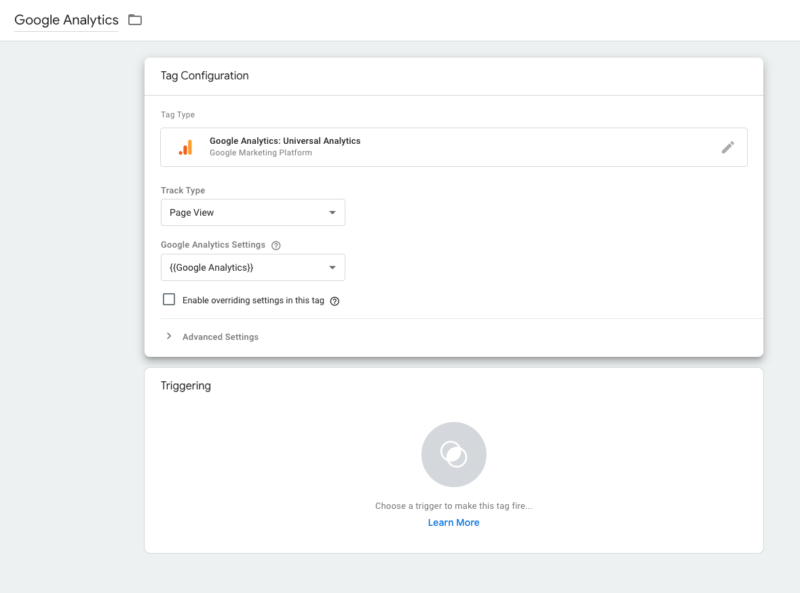Follow the Learn More link
This screenshot has height=593, width=800.
tap(454, 523)
